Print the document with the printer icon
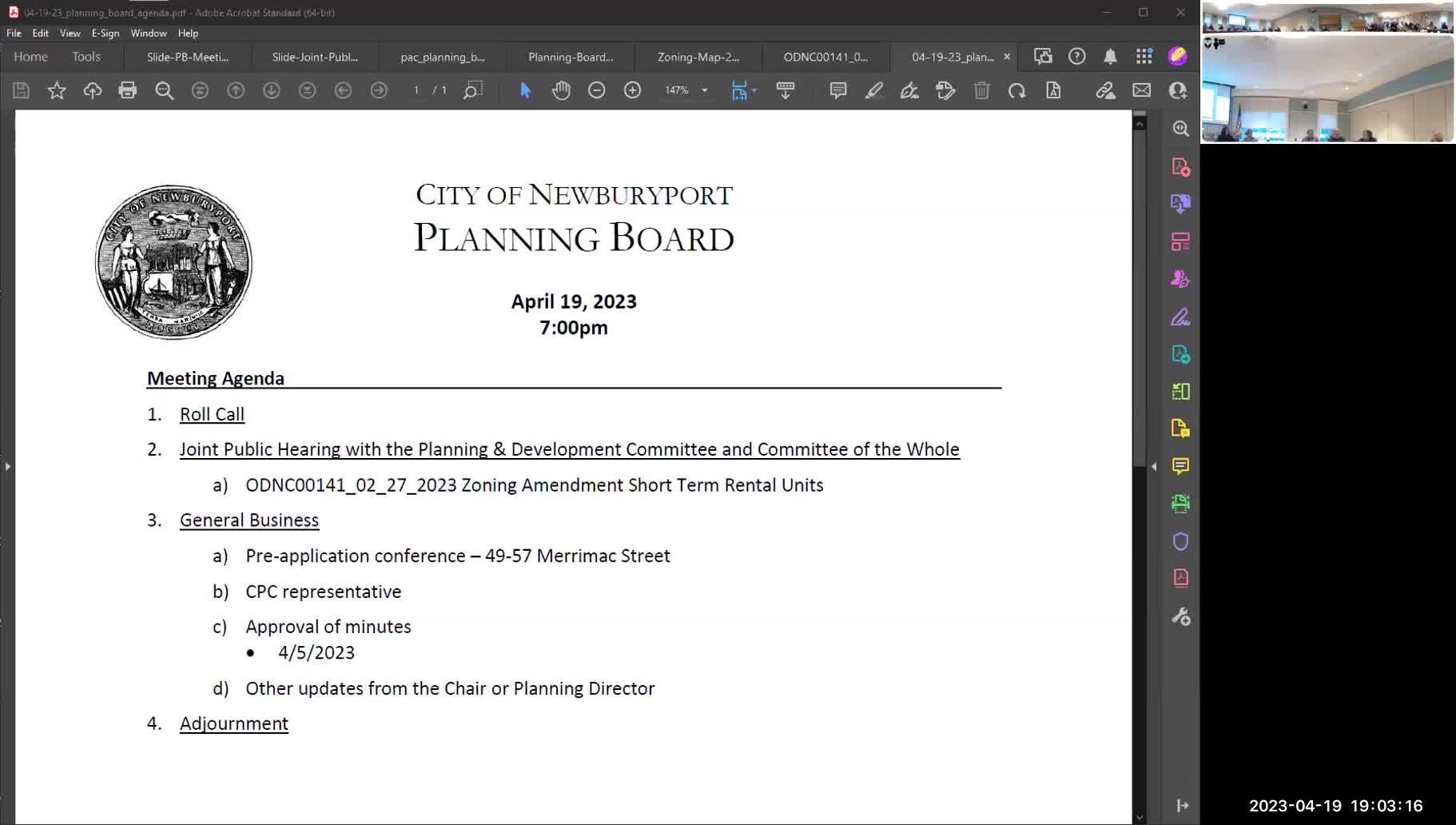This screenshot has height=825, width=1456. coord(128,90)
